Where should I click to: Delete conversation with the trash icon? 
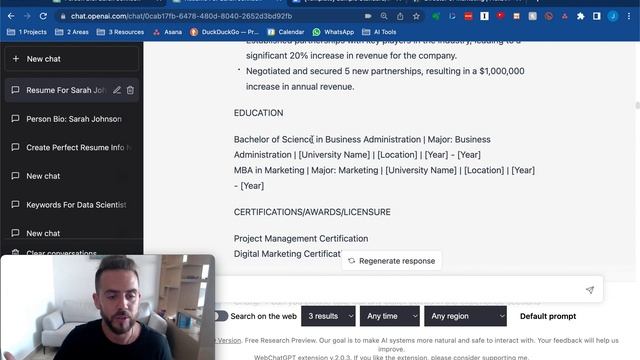click(130, 90)
